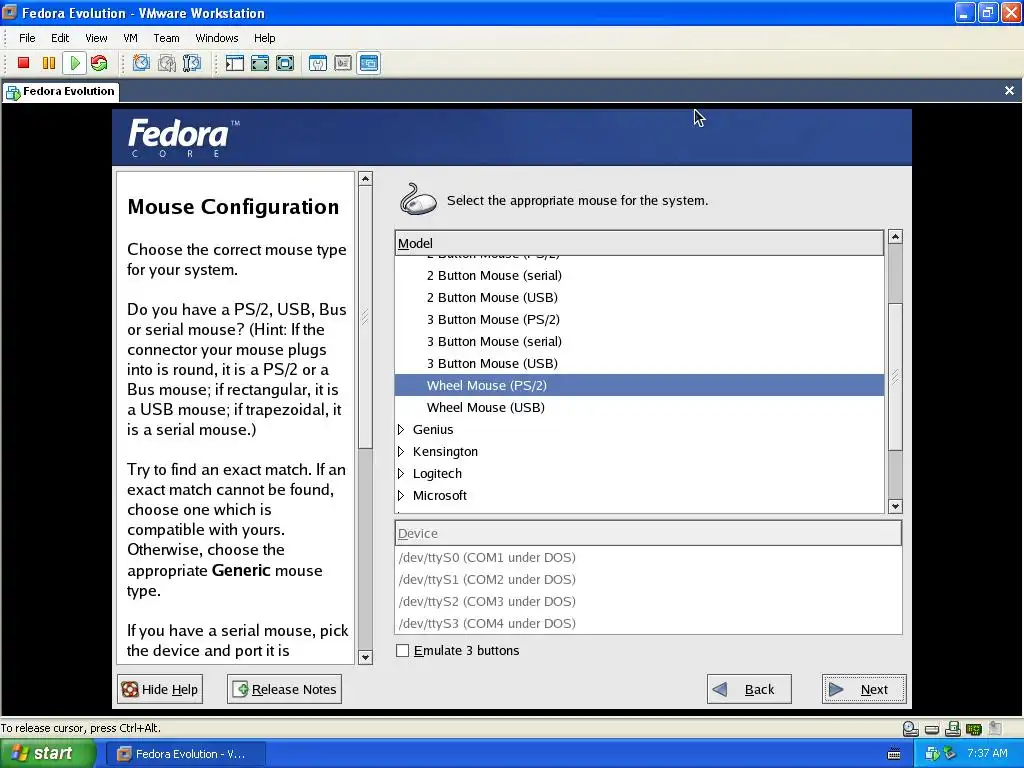Screen dimensions: 1024x768
Task: Click the Quick Switch mode toolbar icon
Action: (x=260, y=63)
